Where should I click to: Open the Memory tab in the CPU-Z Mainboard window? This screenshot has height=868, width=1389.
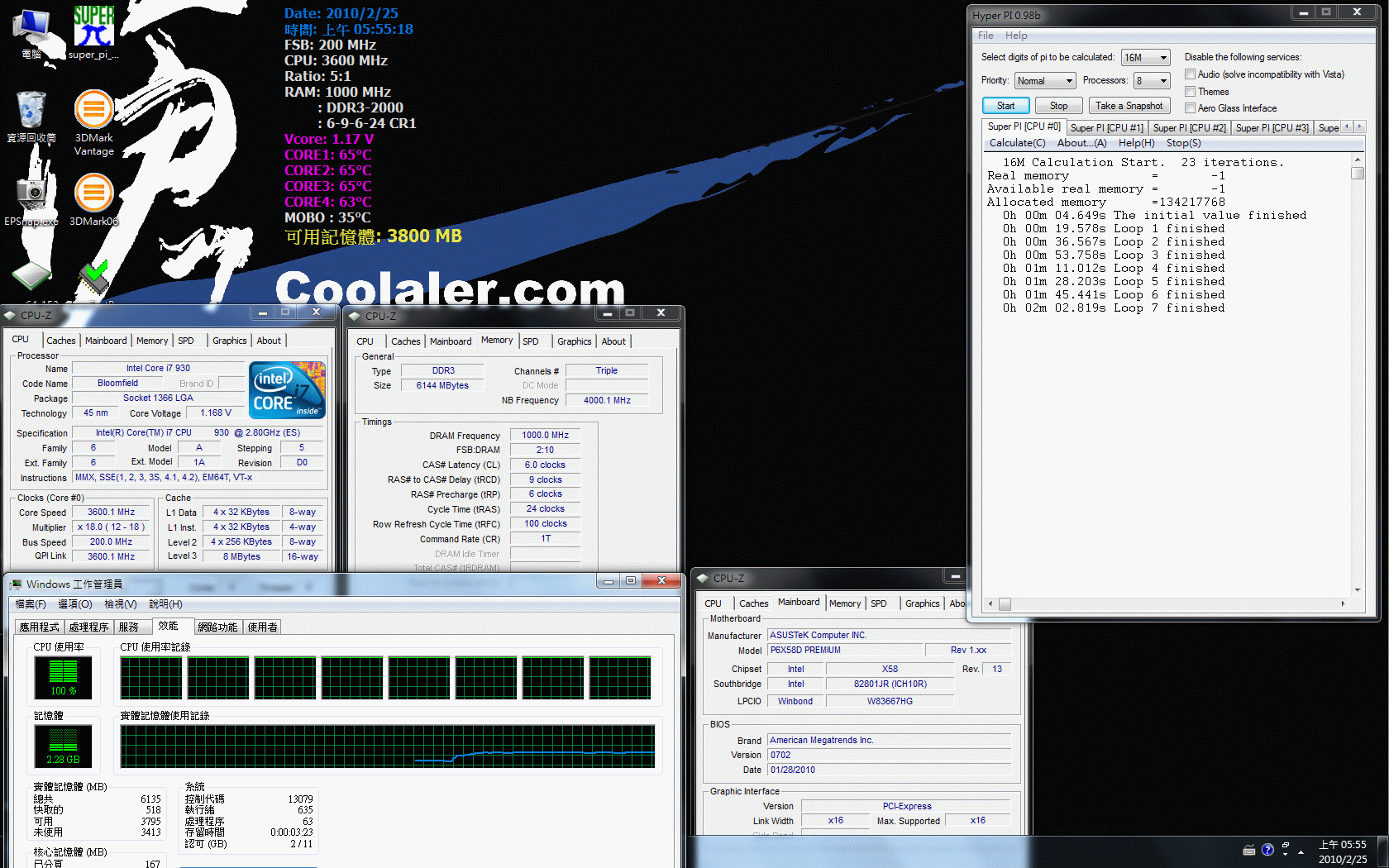click(844, 603)
